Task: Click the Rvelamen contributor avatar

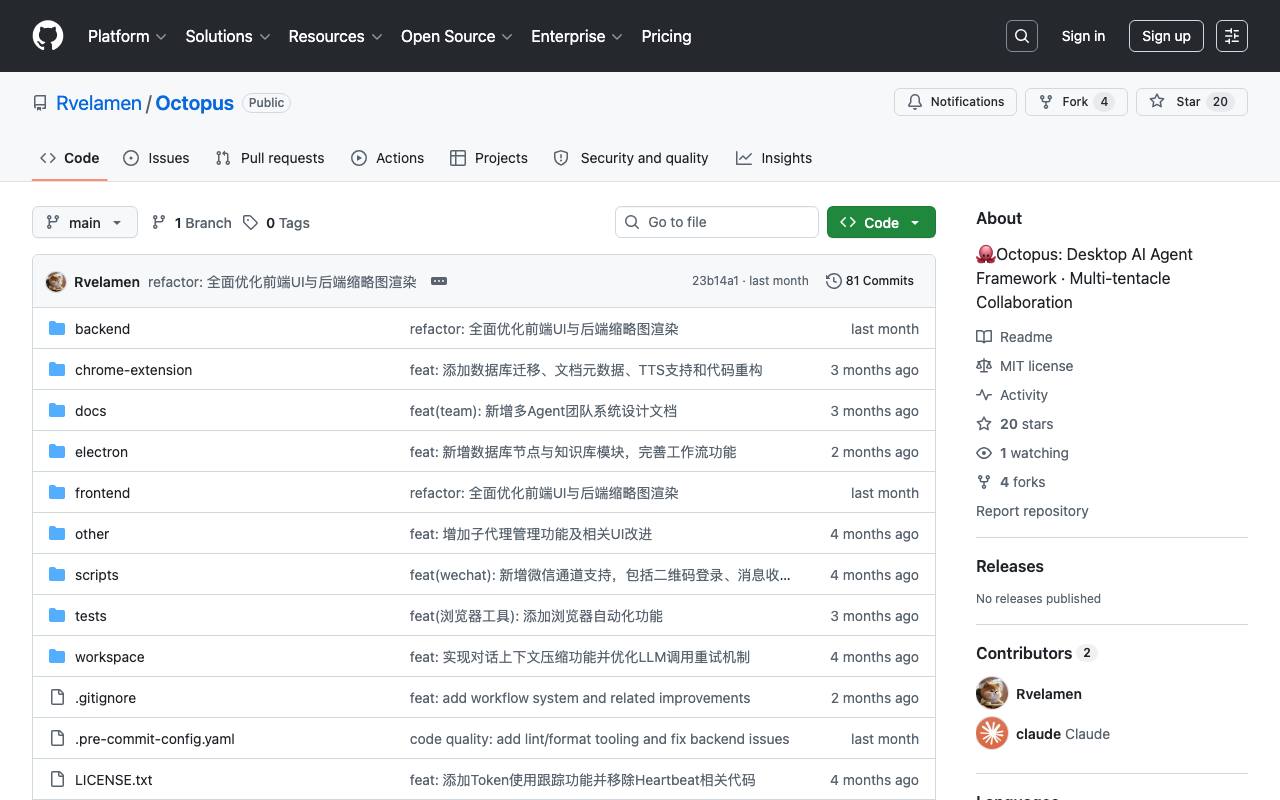Action: (992, 694)
